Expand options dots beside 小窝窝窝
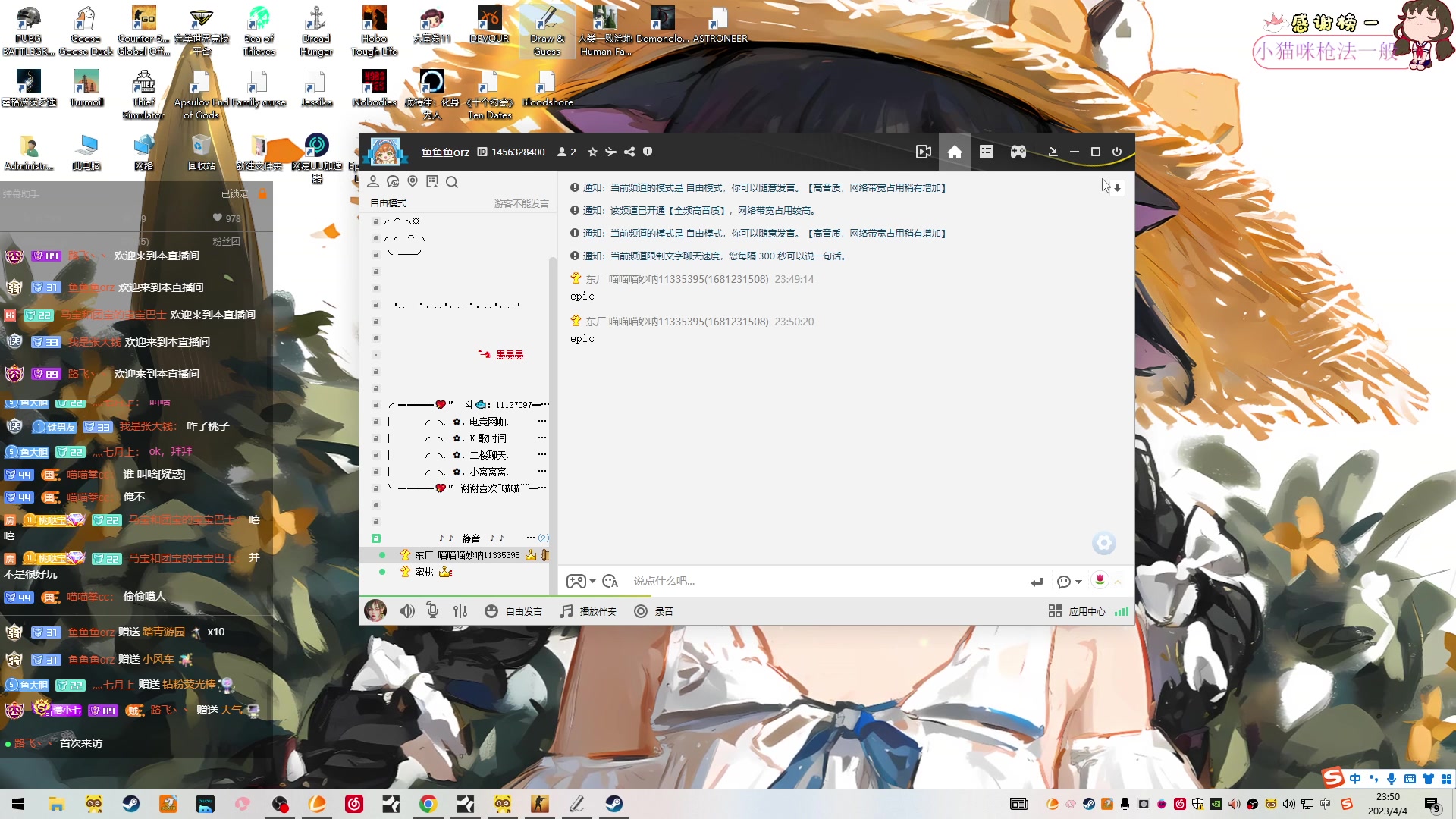The image size is (1456, 819). pos(541,471)
